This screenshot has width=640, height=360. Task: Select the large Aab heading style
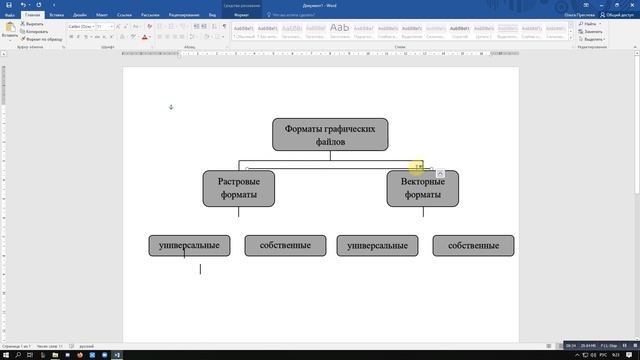click(340, 31)
